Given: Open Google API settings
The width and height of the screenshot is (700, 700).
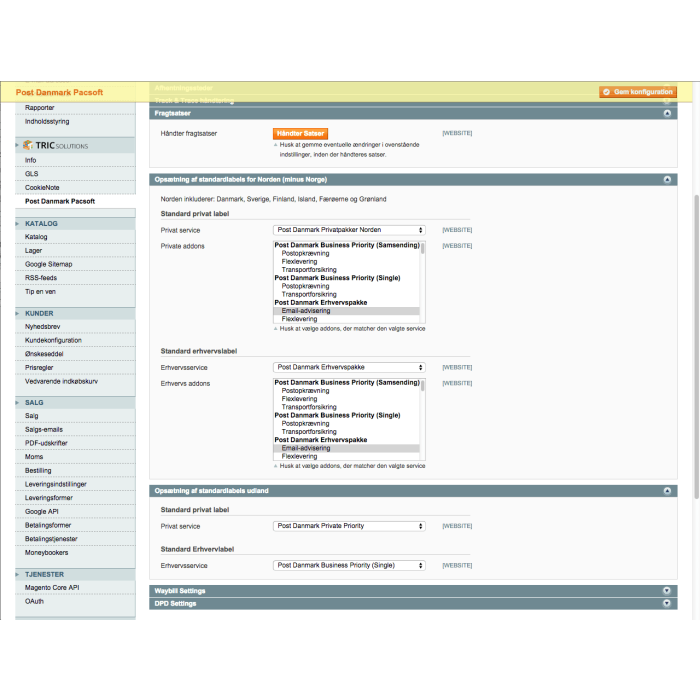Looking at the screenshot, I should point(42,512).
